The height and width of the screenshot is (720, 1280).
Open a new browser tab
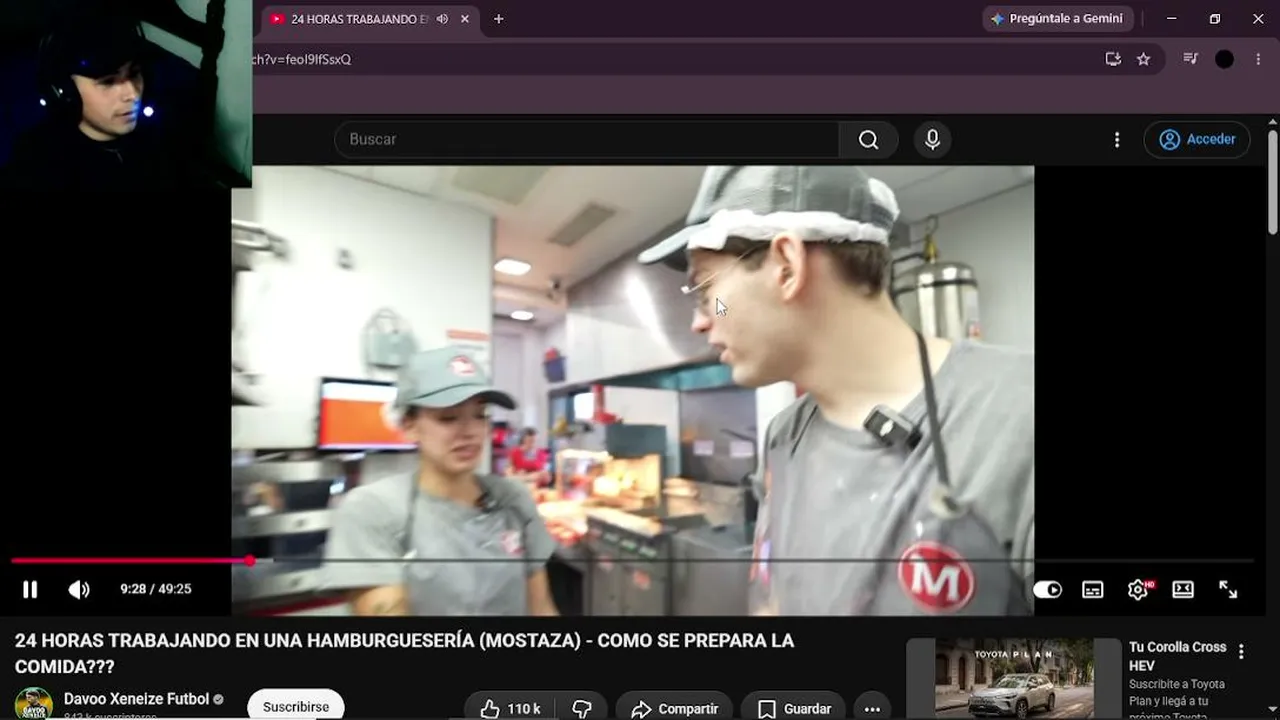499,19
